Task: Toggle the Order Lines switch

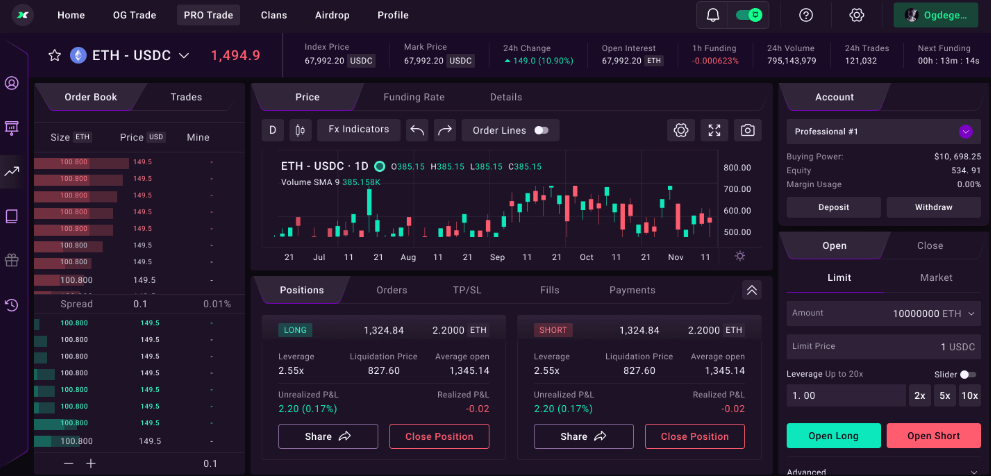Action: click(x=541, y=130)
